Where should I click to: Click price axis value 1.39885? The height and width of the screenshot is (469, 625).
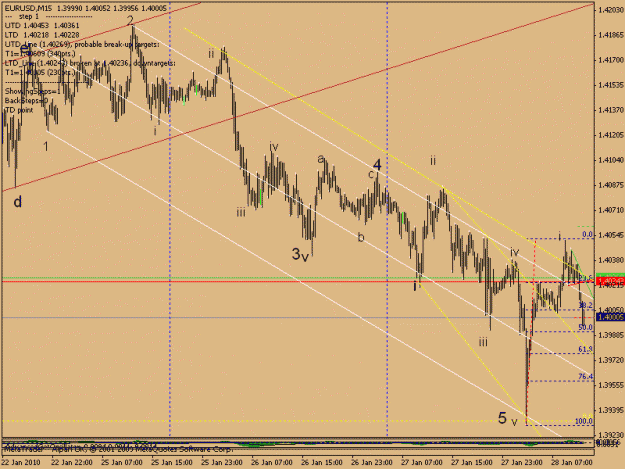611,335
